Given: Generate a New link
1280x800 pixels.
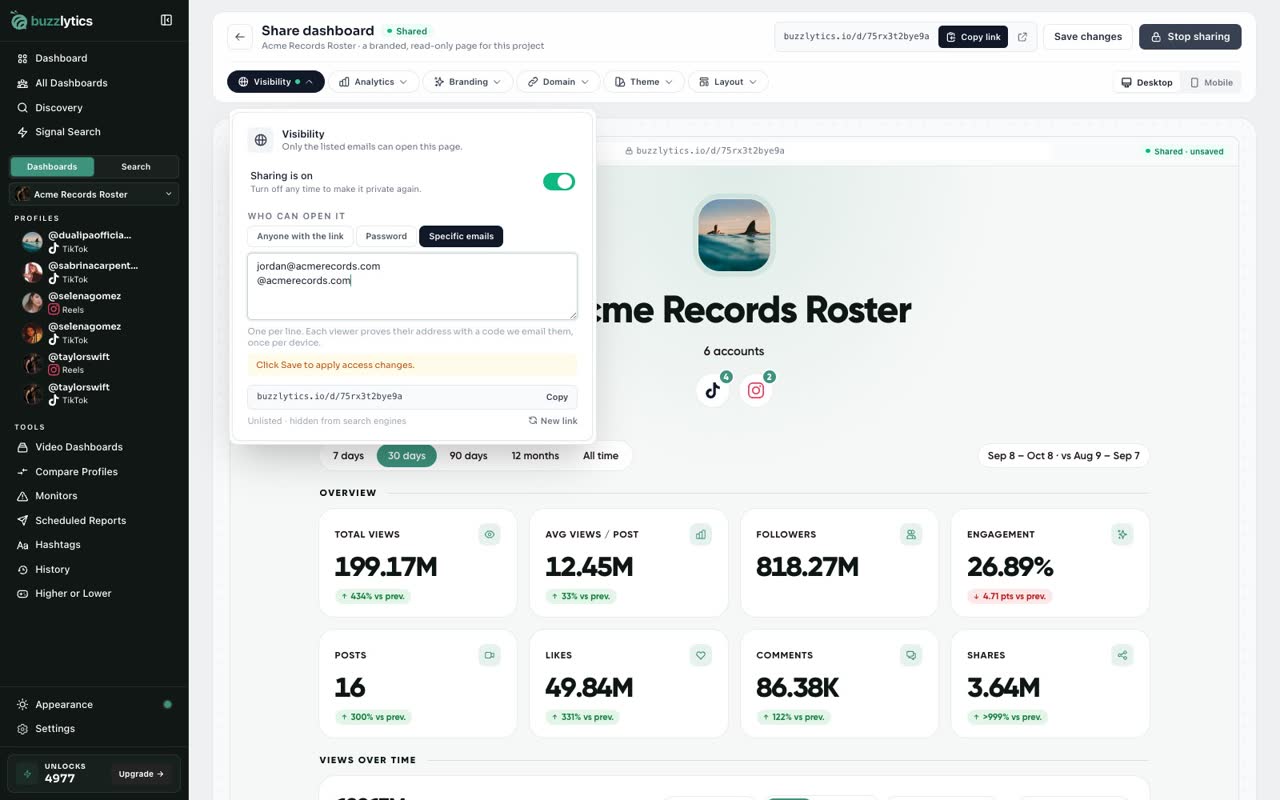Looking at the screenshot, I should [x=553, y=421].
